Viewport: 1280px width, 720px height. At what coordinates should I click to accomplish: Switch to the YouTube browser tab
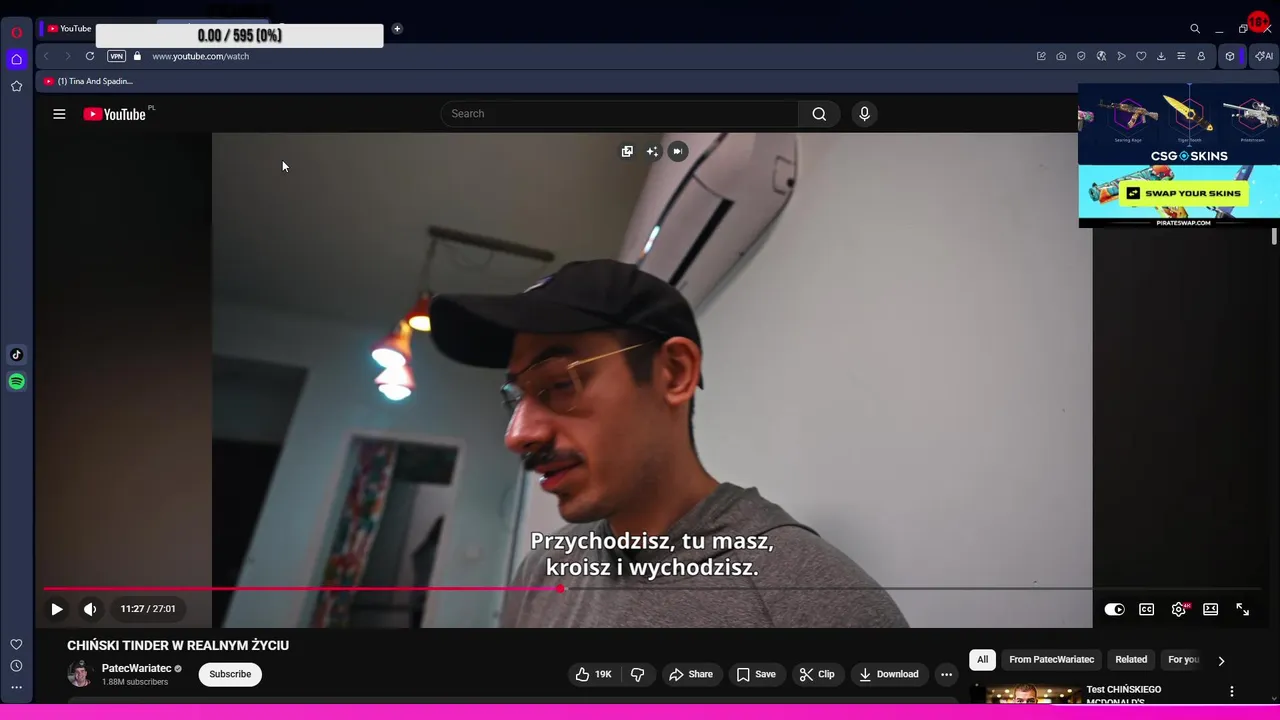(68, 29)
